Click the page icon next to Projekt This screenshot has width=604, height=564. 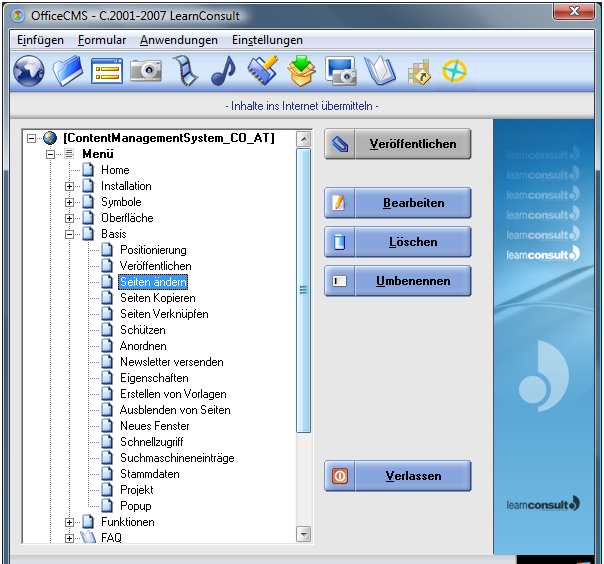107,490
